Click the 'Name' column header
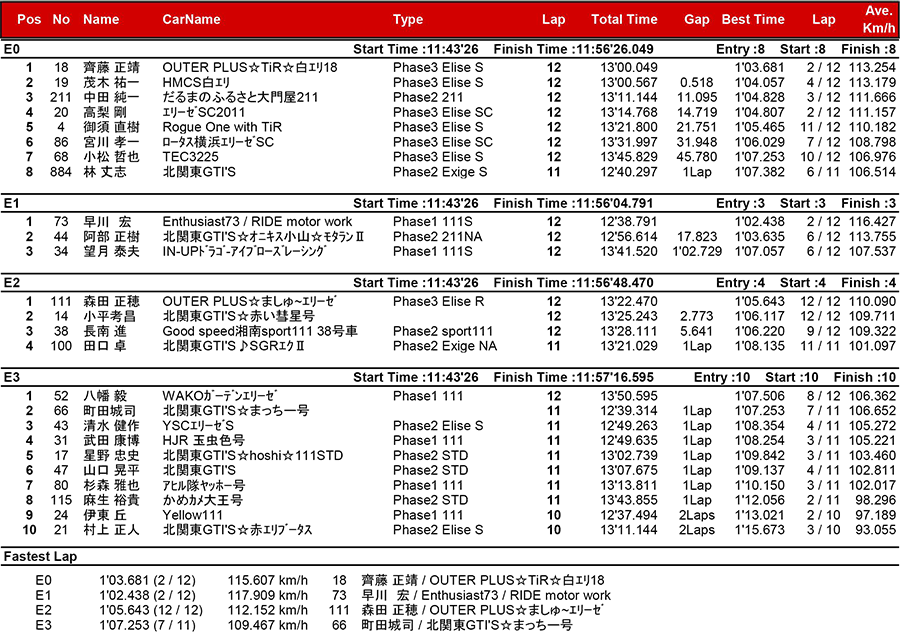The height and width of the screenshot is (634, 900). pos(101,20)
